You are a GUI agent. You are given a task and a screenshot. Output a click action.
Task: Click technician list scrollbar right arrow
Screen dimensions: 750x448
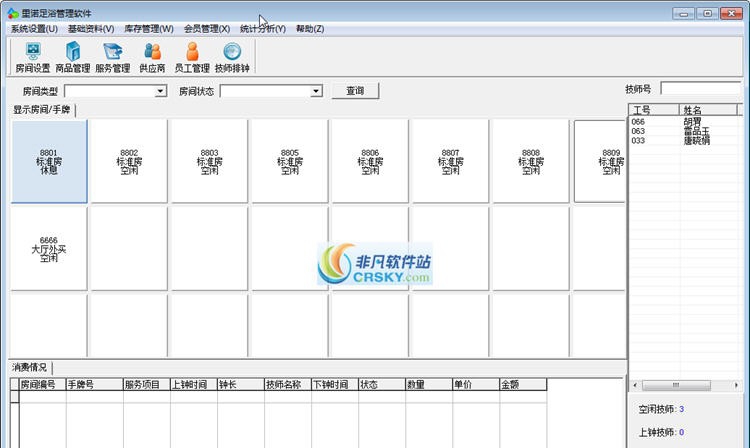[736, 385]
